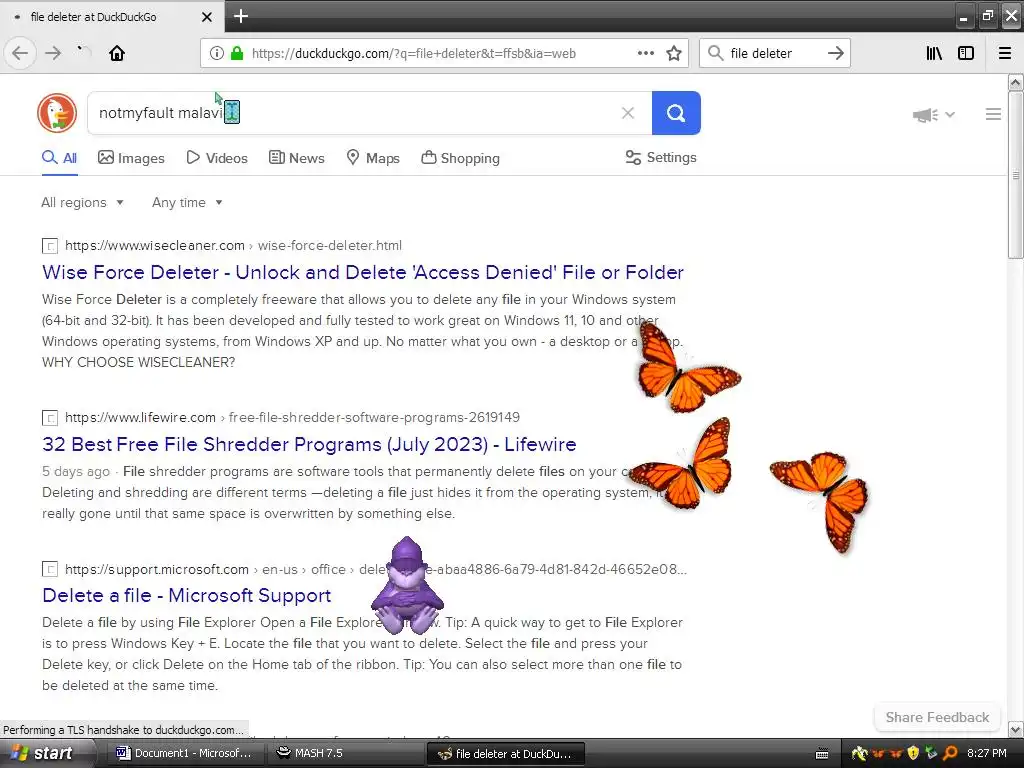Screen dimensions: 1024x768
Task: Toggle the Firefox sidebar icon
Action: pos(966,53)
